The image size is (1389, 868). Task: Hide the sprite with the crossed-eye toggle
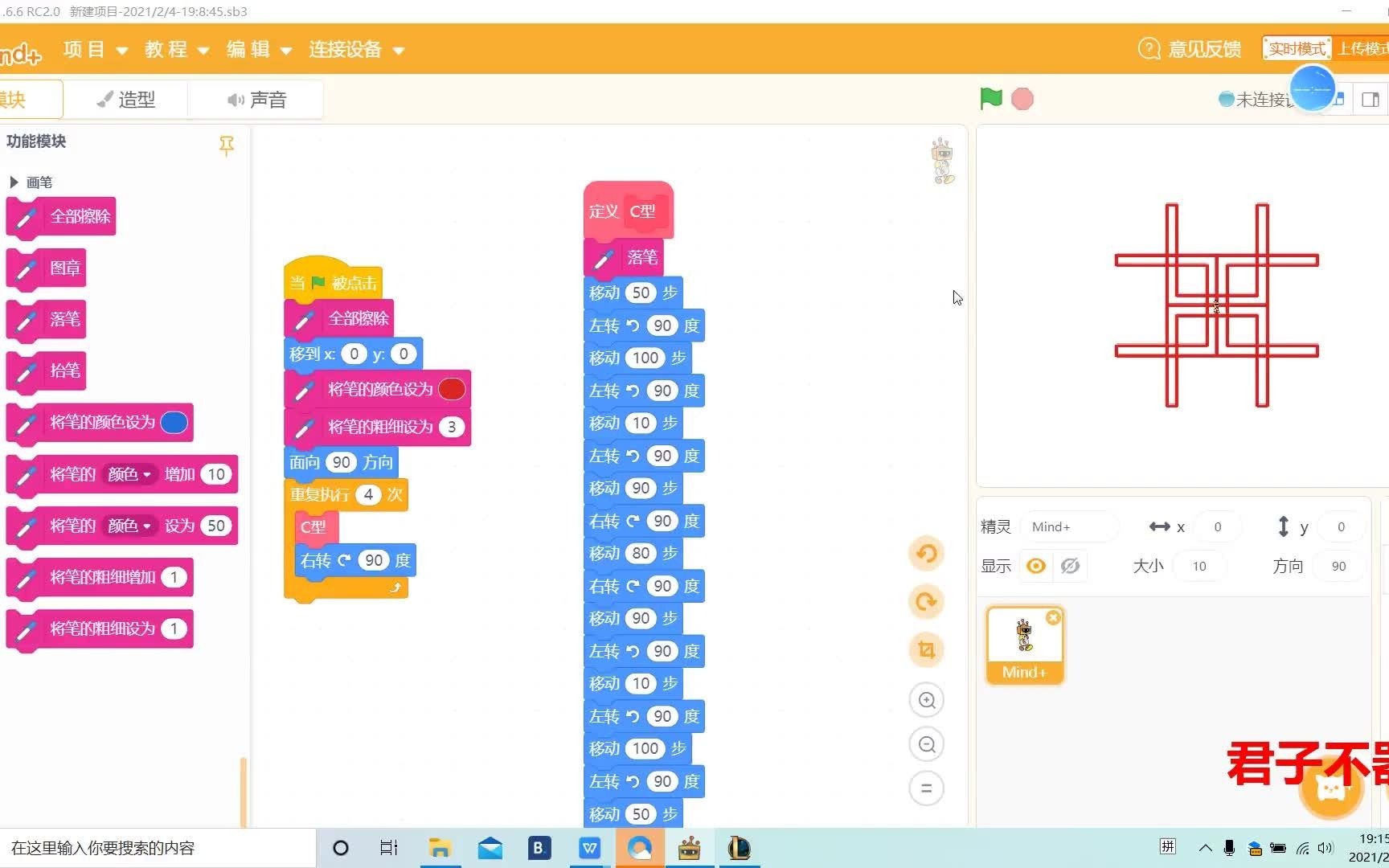coord(1070,566)
